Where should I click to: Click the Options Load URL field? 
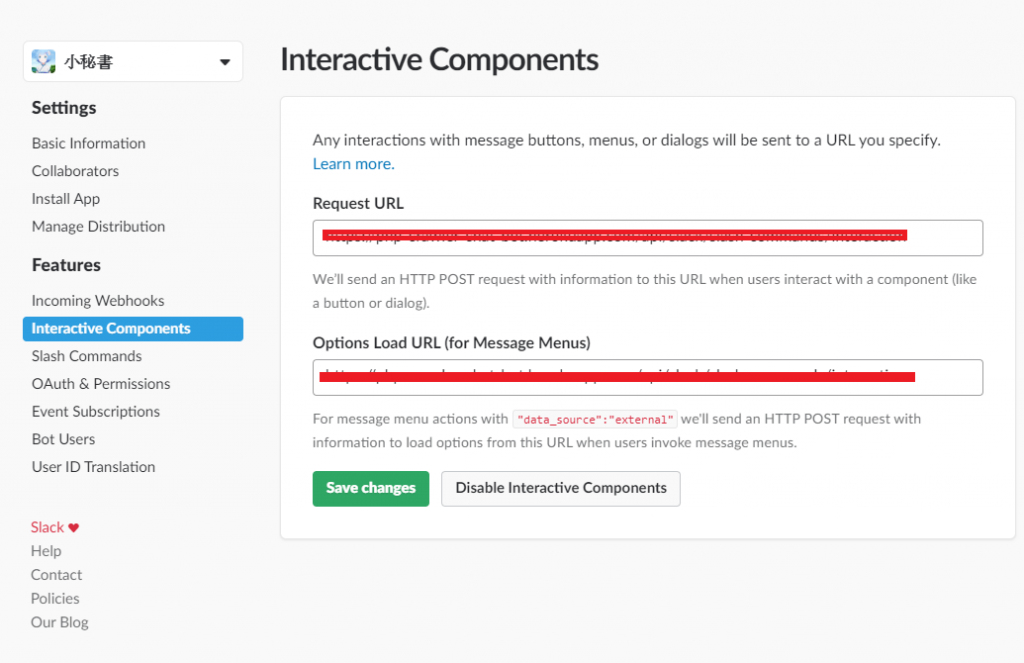(647, 377)
